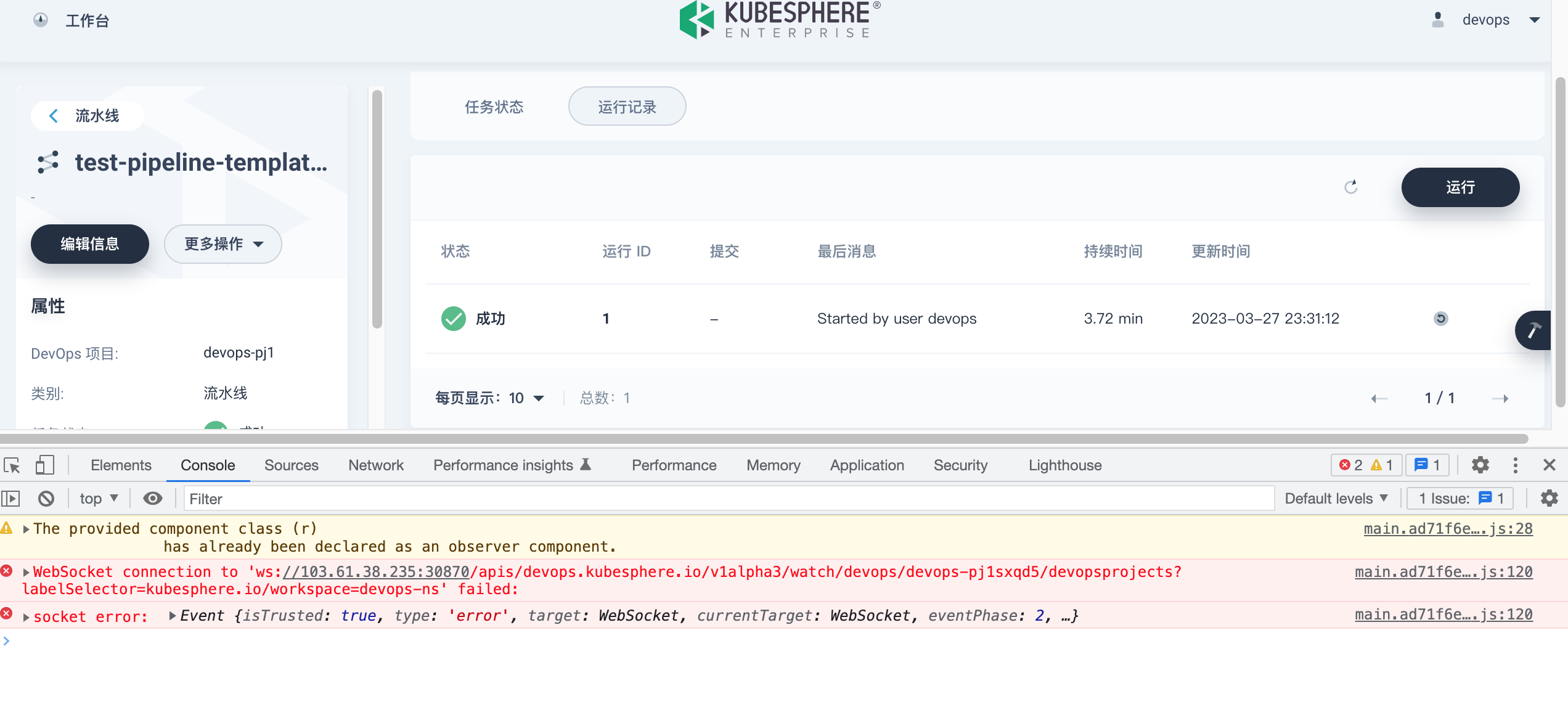Image resolution: width=1568 pixels, height=715 pixels.
Task: Switch to the Network panel in DevTools
Action: (375, 465)
